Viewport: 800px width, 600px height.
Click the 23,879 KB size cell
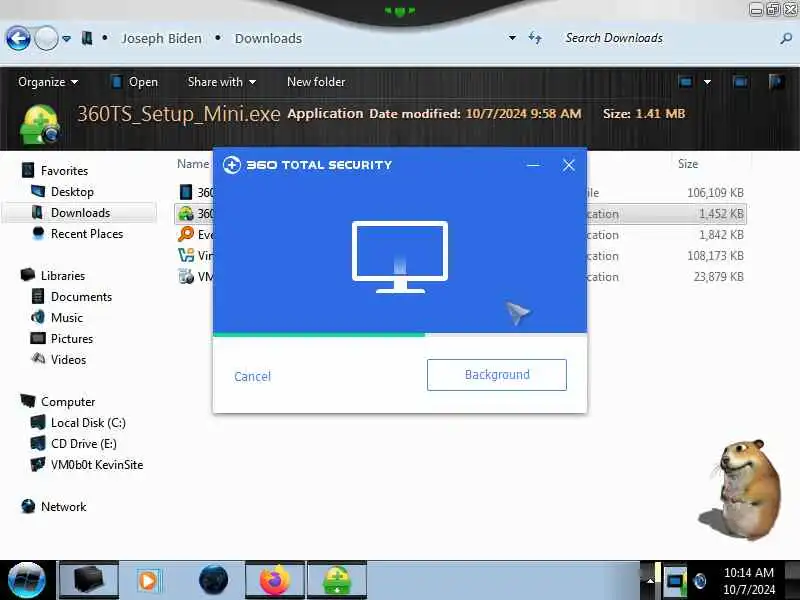718,277
